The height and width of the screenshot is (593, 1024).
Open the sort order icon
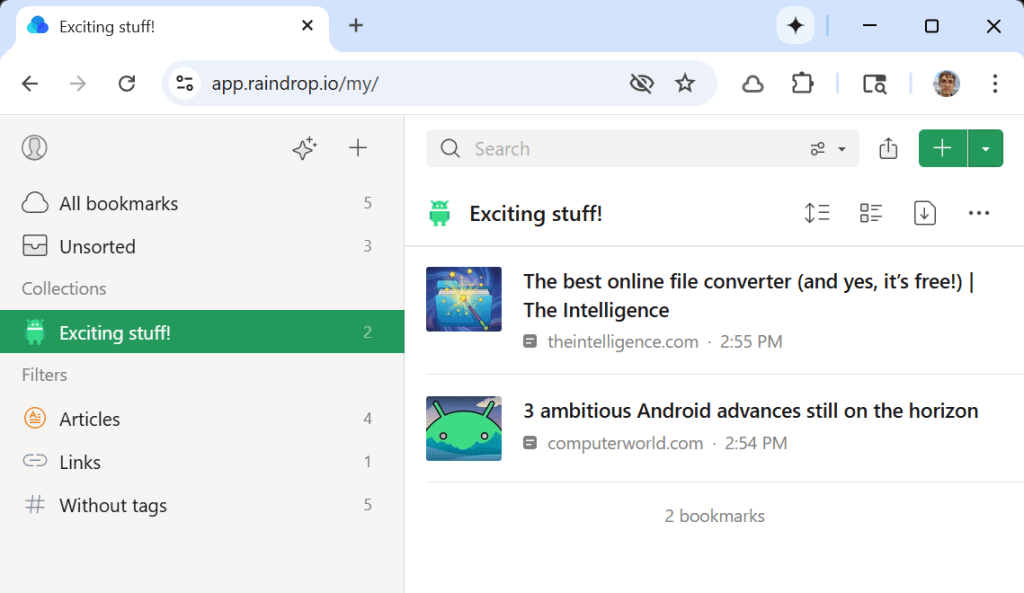point(817,213)
